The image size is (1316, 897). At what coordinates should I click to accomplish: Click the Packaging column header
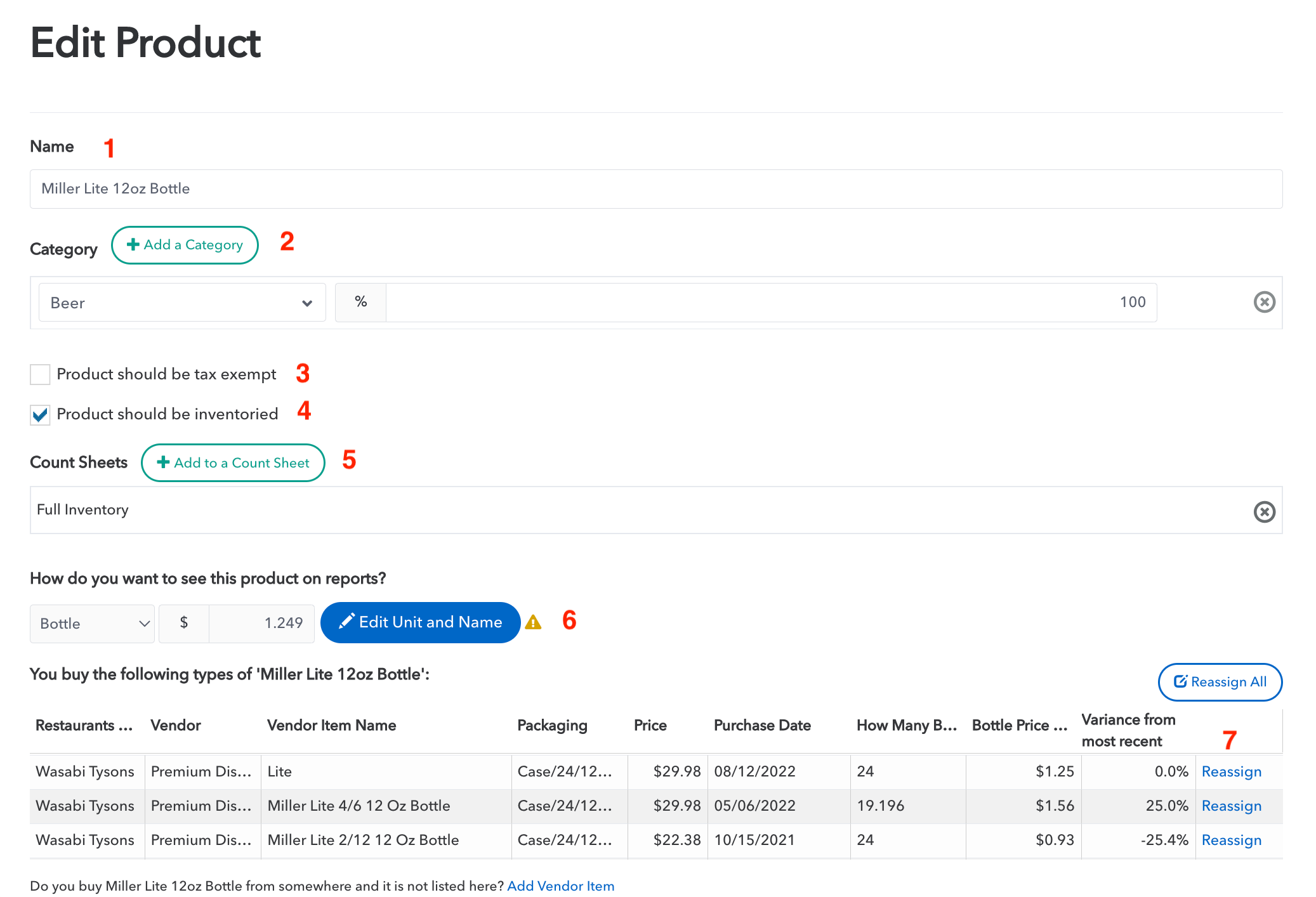552,726
